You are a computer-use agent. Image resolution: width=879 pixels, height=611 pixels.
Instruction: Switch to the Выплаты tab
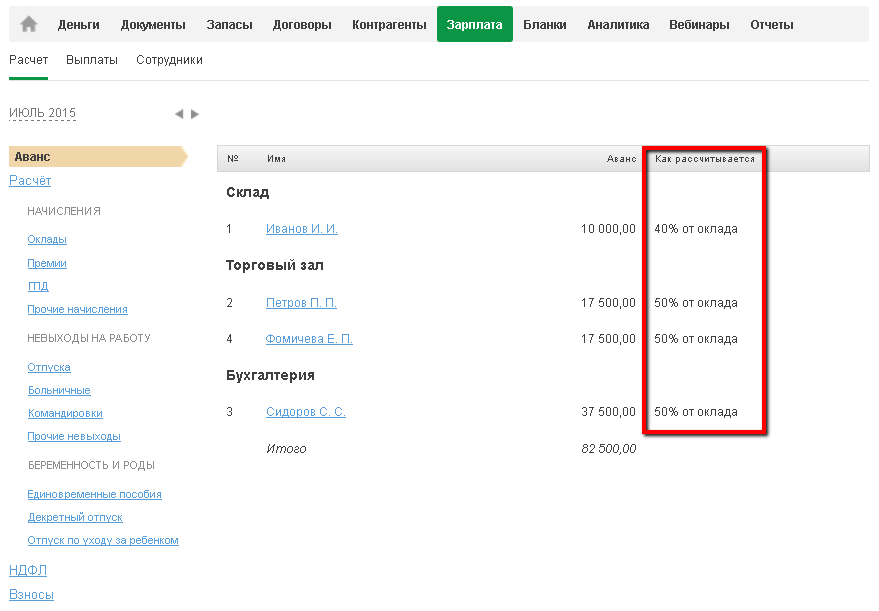pos(92,60)
